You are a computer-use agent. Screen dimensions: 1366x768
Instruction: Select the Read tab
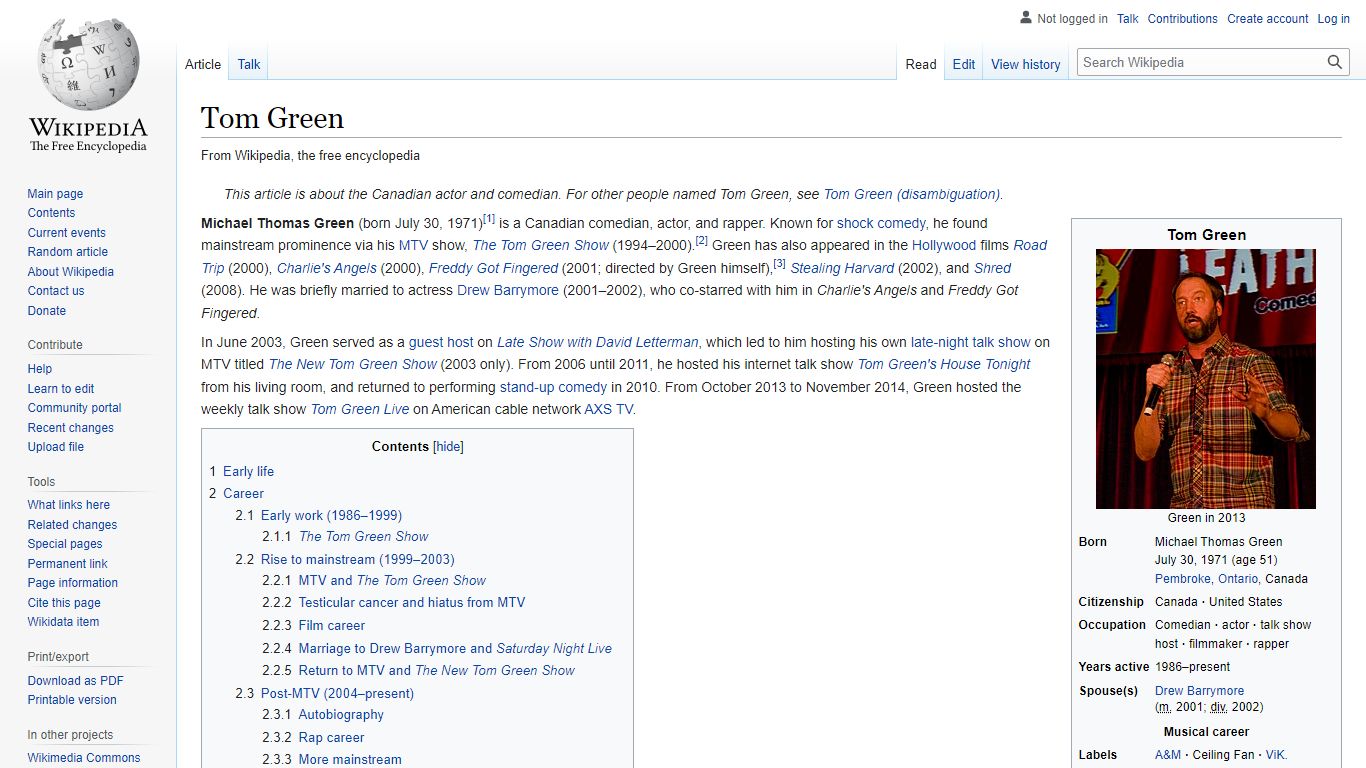tap(921, 64)
